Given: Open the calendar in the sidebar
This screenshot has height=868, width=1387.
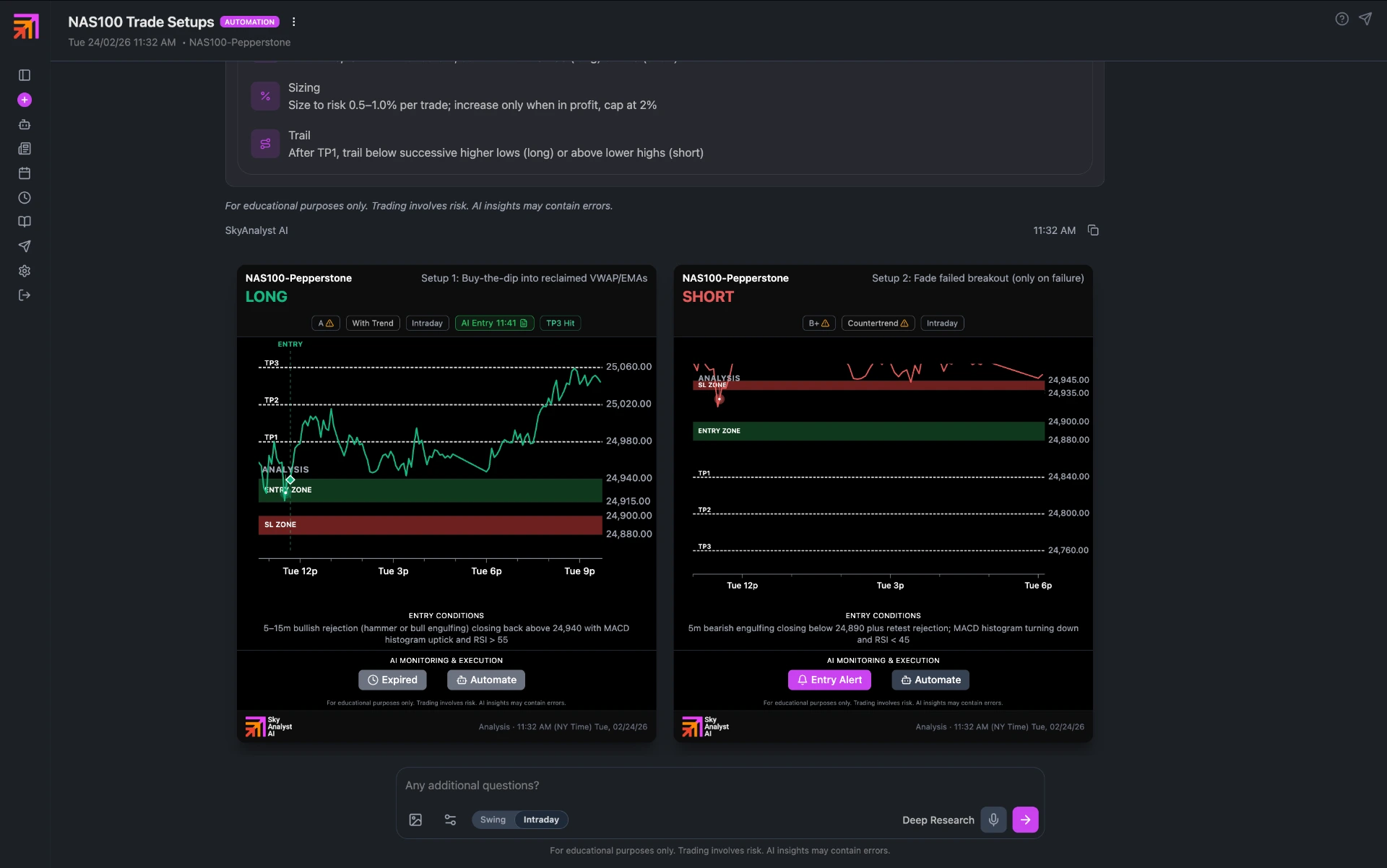Looking at the screenshot, I should tap(25, 173).
